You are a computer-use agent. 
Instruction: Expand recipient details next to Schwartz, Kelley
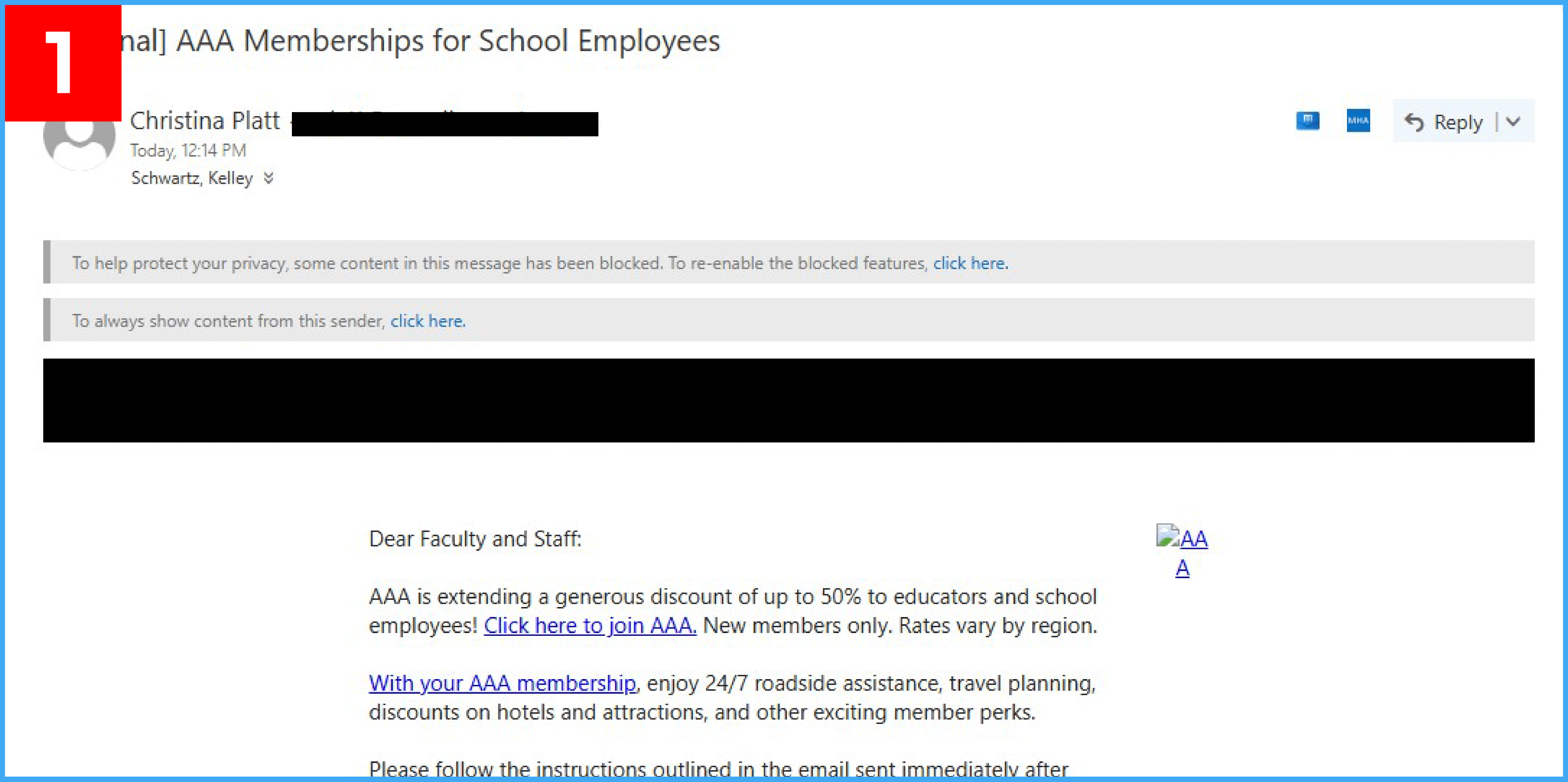pos(268,178)
